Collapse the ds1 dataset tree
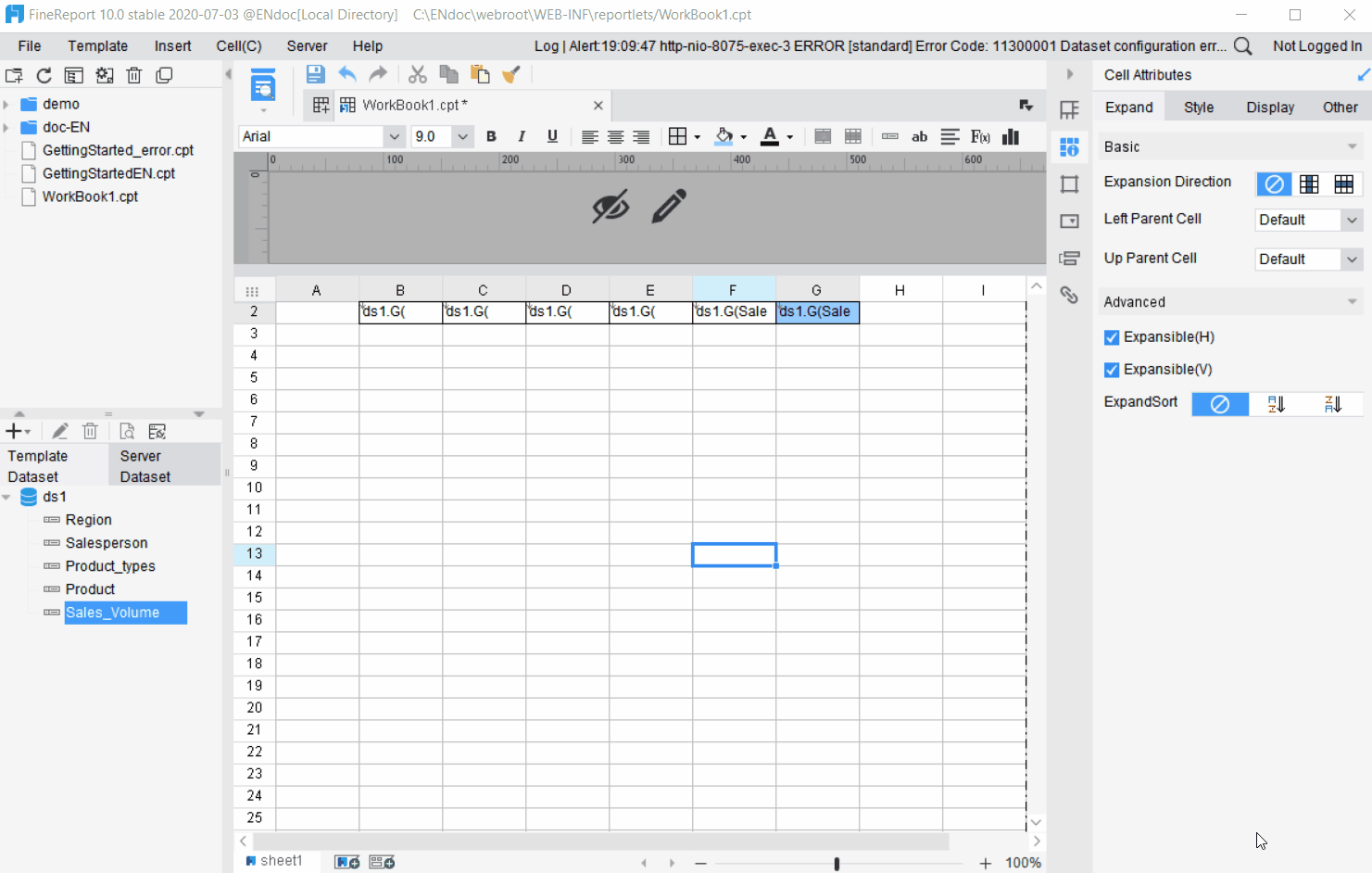Viewport: 1372px width, 873px height. [x=6, y=498]
